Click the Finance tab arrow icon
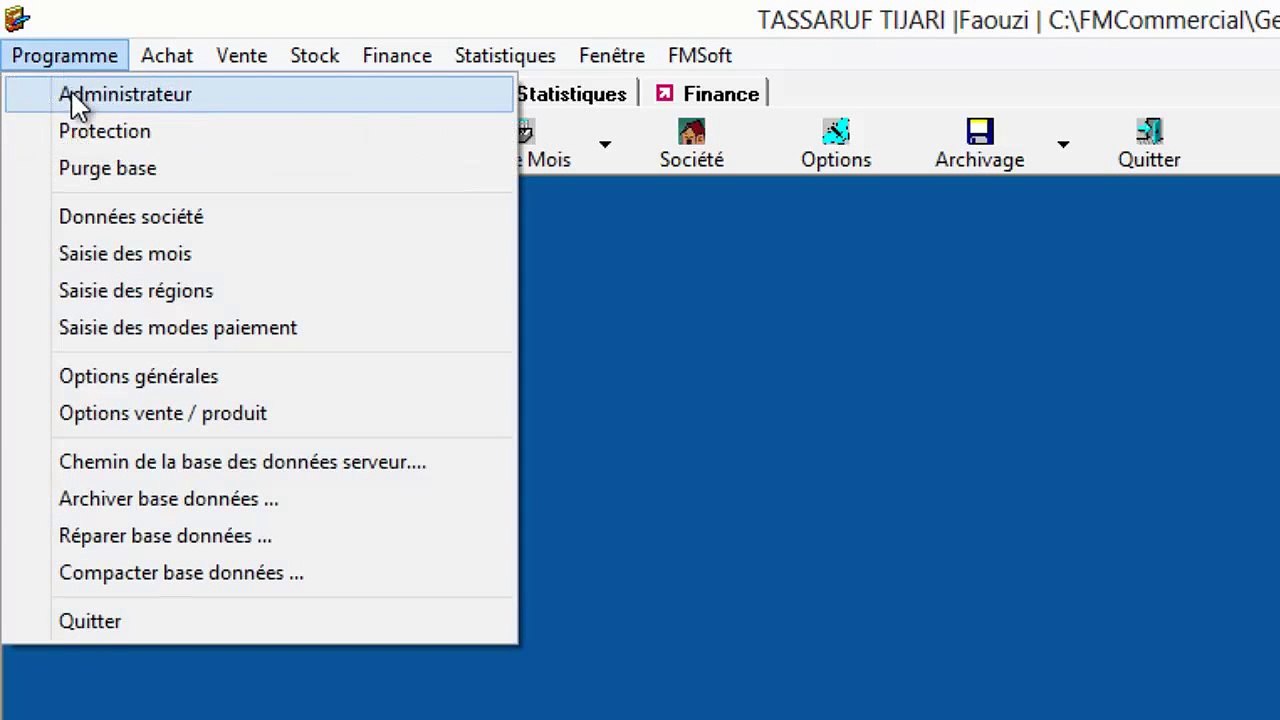1280x720 pixels. tap(665, 93)
